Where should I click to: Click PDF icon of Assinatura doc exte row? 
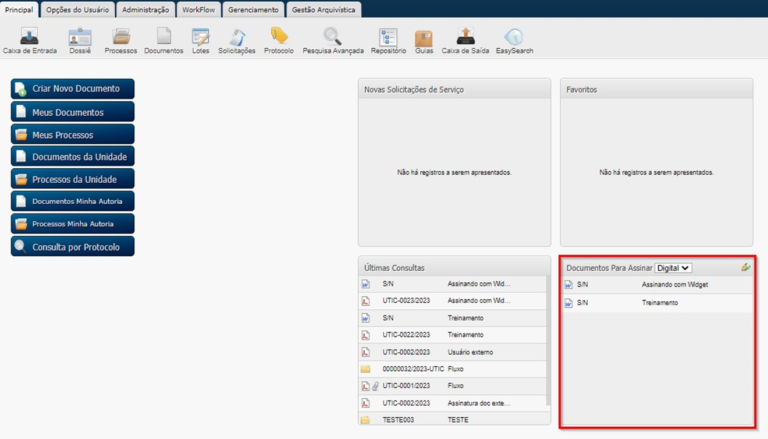click(x=365, y=403)
